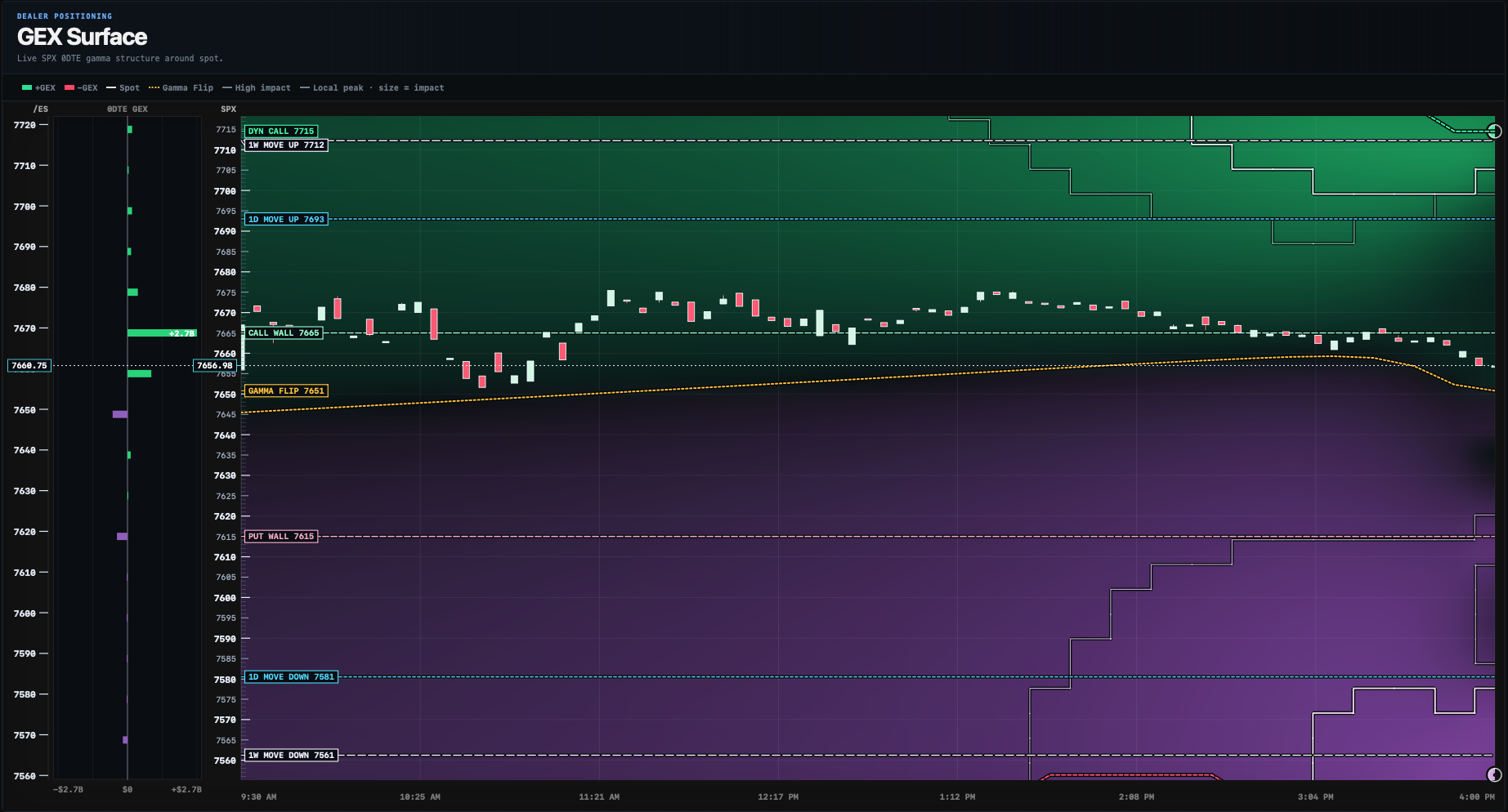This screenshot has width=1508, height=812.
Task: Click the -GEX legend entry
Action: click(81, 87)
